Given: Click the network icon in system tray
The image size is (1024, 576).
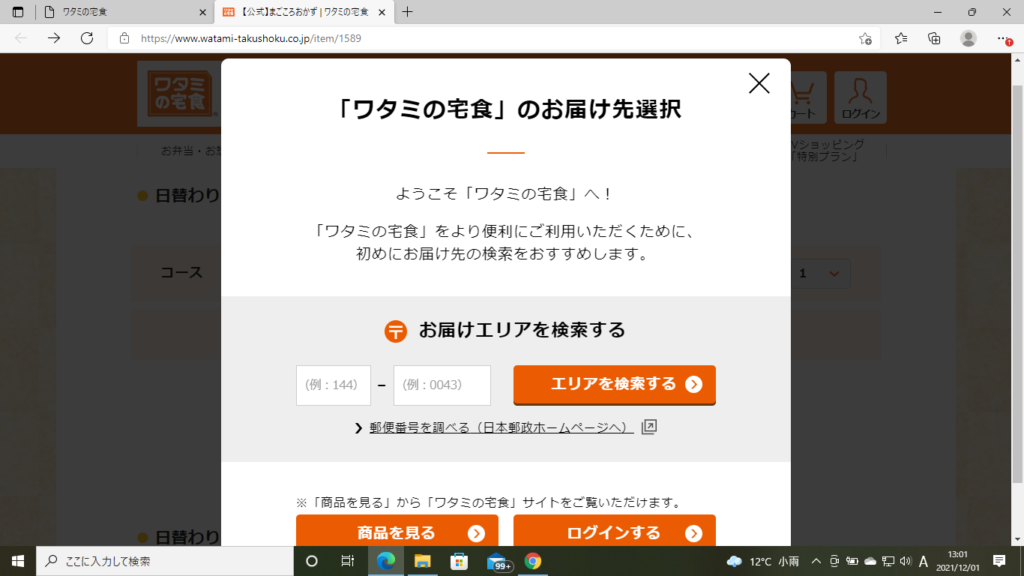Looking at the screenshot, I should point(888,561).
